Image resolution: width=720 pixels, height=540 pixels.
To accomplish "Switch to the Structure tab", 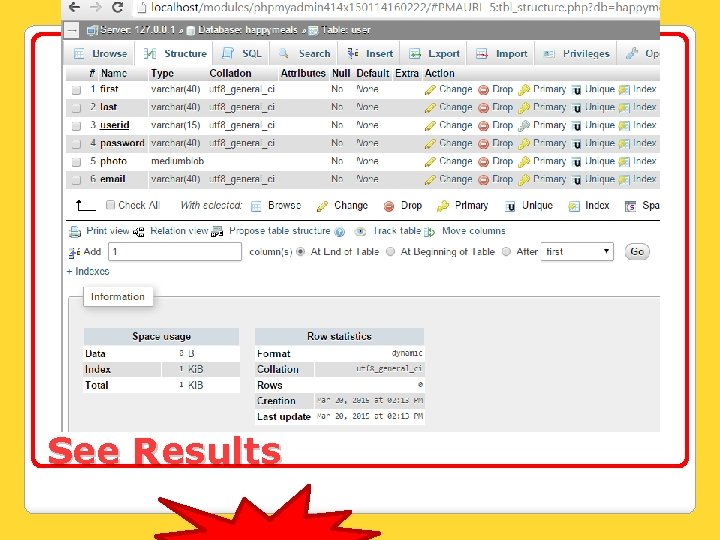I will [x=175, y=54].
